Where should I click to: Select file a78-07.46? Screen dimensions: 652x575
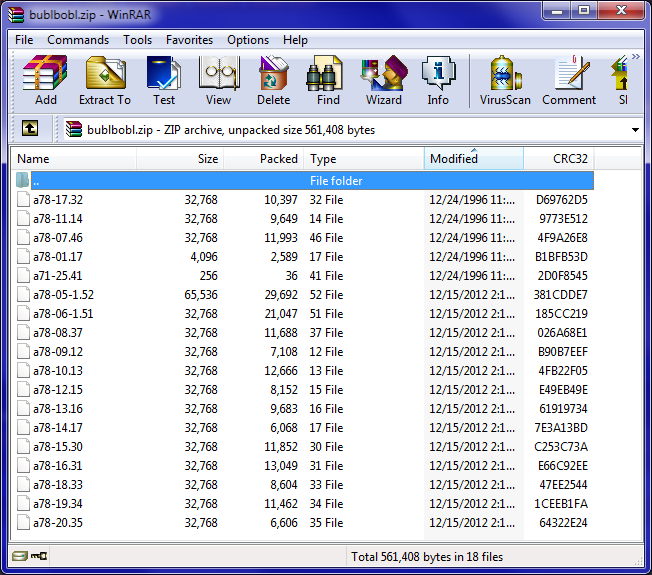click(x=58, y=238)
